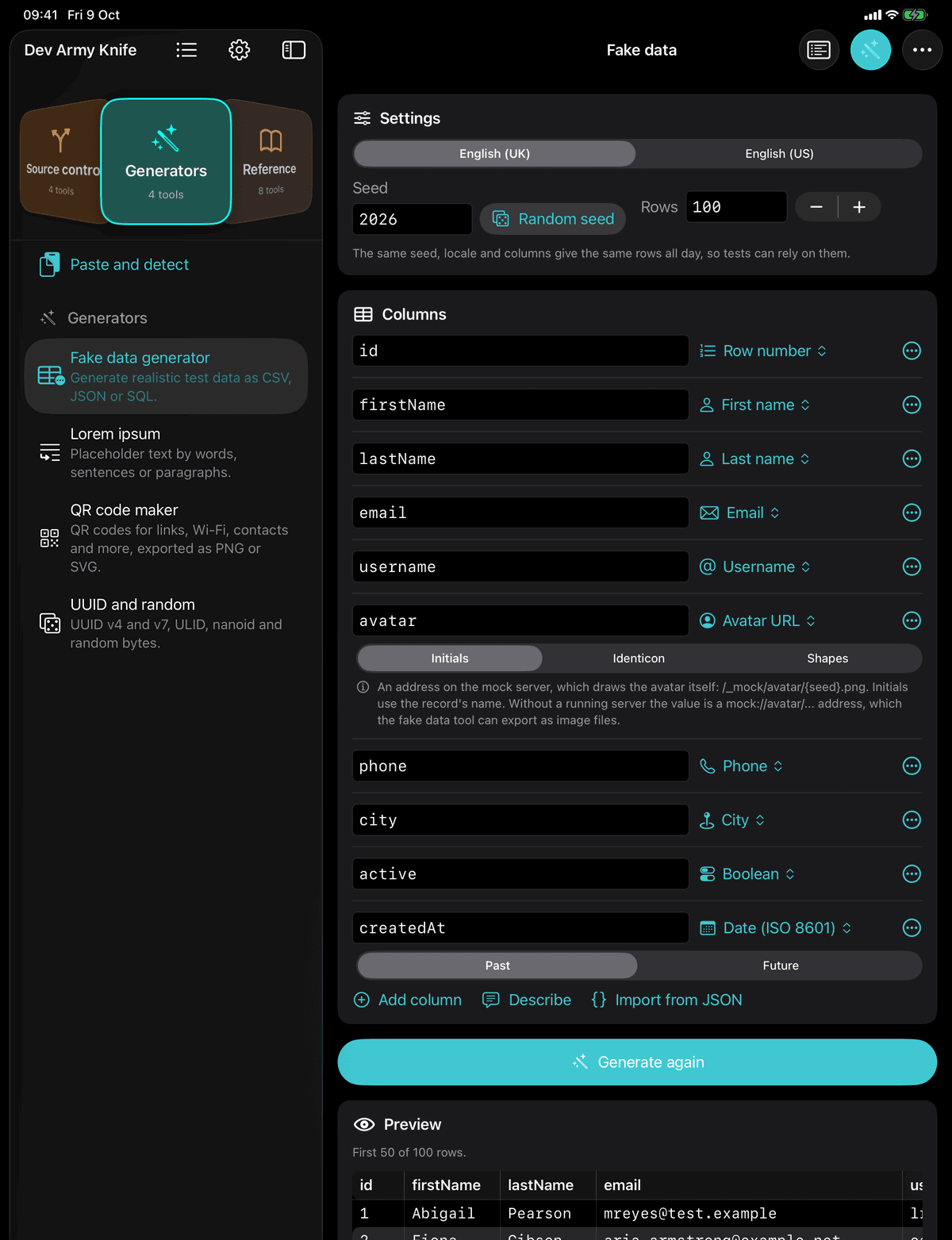The image size is (952, 1240).
Task: Open the Last name type dropdown
Action: (x=754, y=459)
